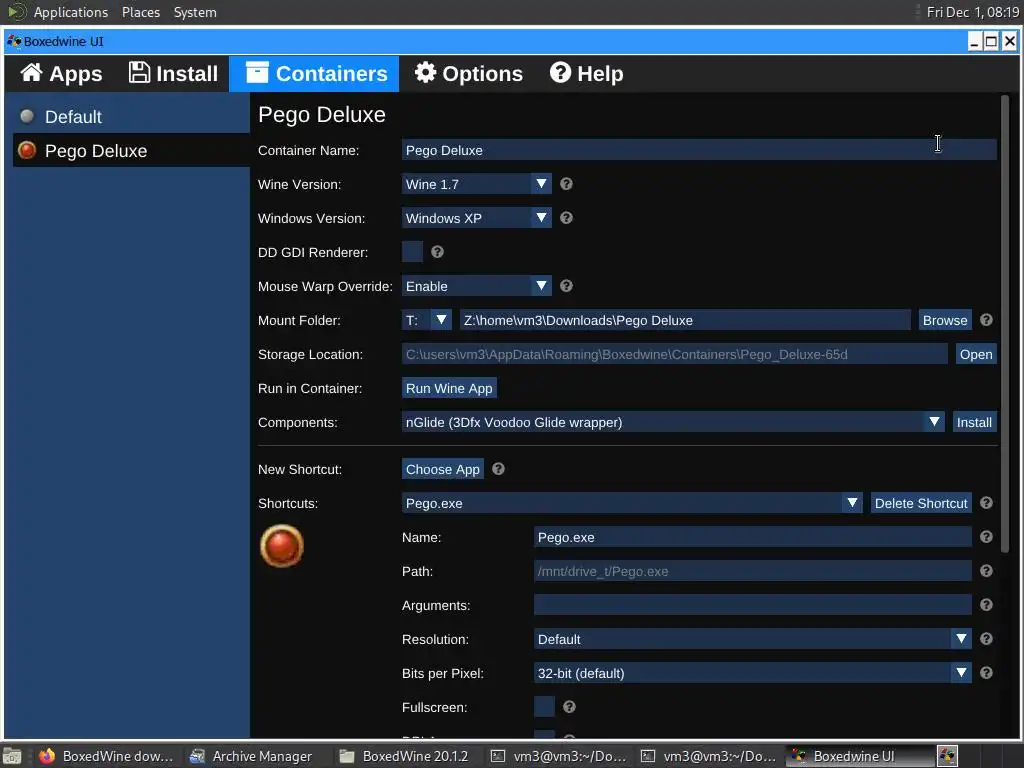Show help for Fullscreen
1024x768 pixels.
point(569,707)
